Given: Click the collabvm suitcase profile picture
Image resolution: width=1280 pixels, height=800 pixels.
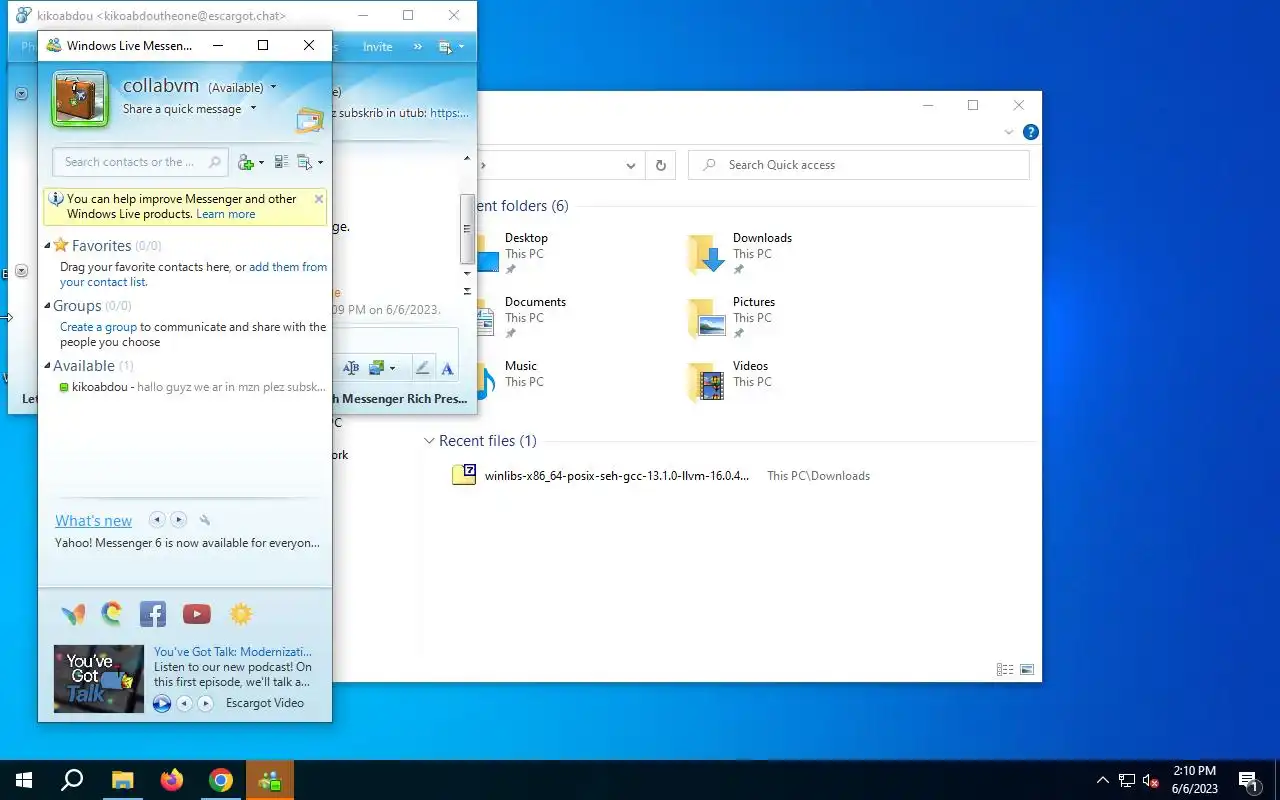Looking at the screenshot, I should [x=80, y=99].
